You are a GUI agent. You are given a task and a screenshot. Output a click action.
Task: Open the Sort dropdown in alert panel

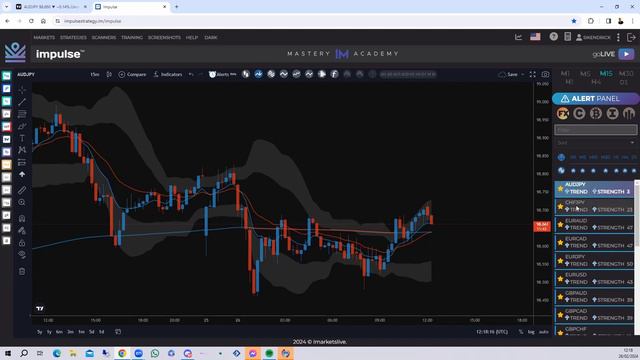595,143
